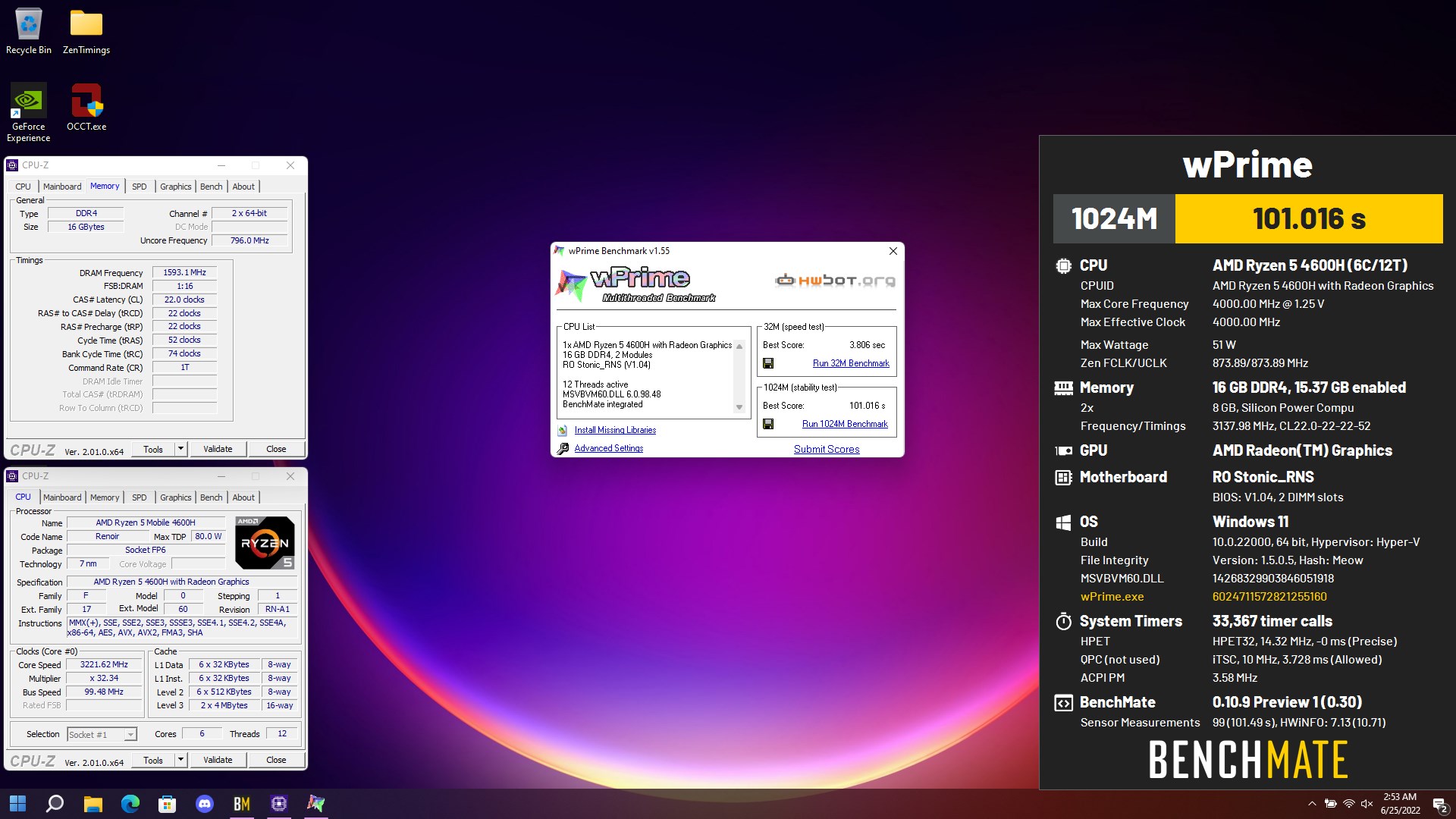Click Run 32M Benchmark link

[x=851, y=363]
